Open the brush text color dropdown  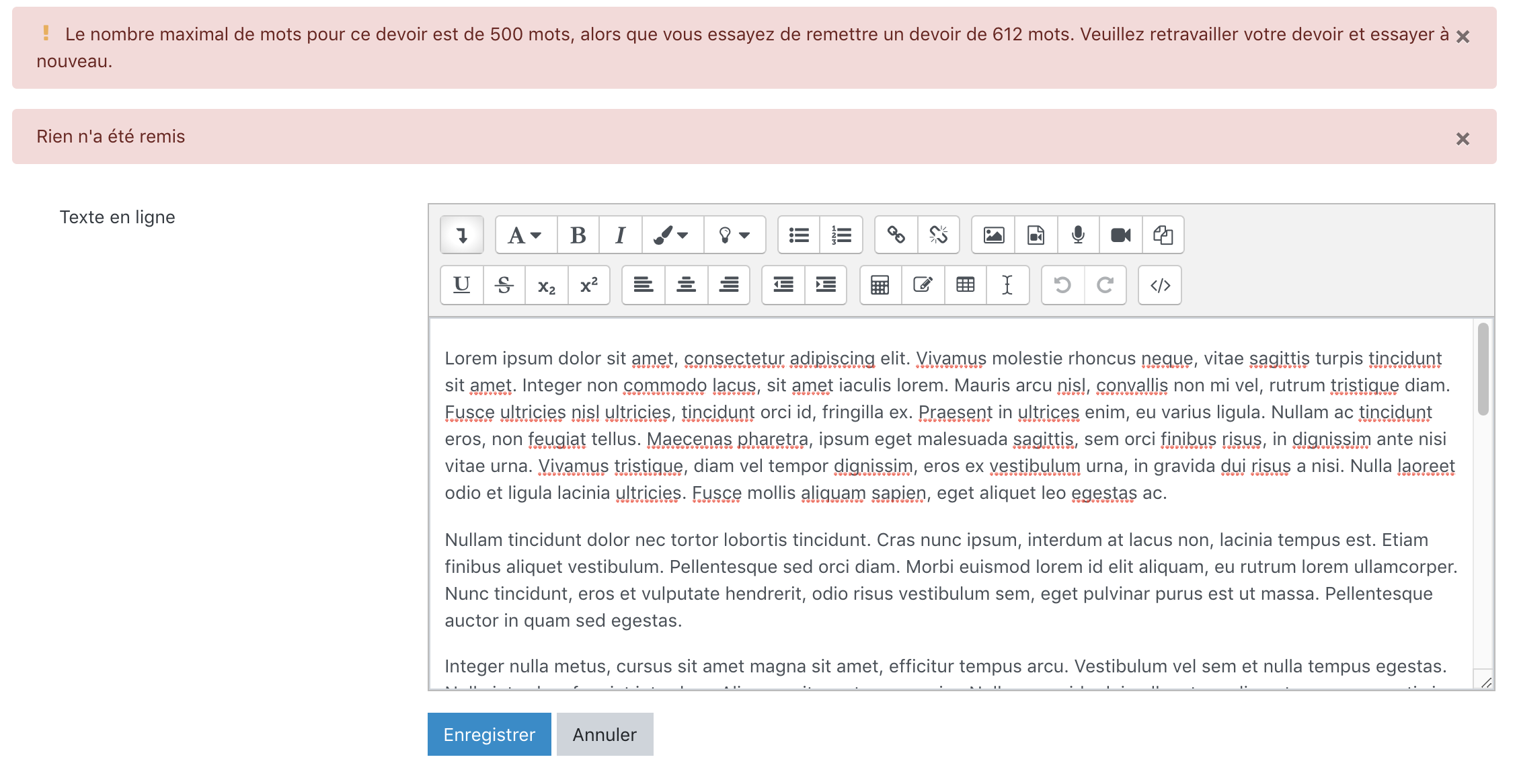(x=671, y=235)
